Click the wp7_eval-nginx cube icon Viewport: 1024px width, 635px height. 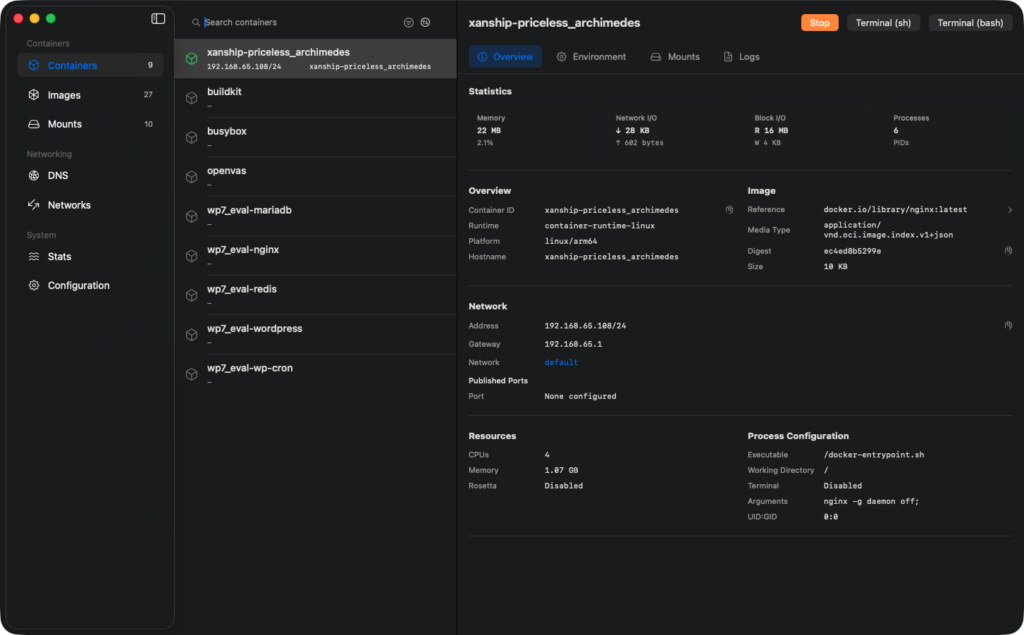point(191,256)
